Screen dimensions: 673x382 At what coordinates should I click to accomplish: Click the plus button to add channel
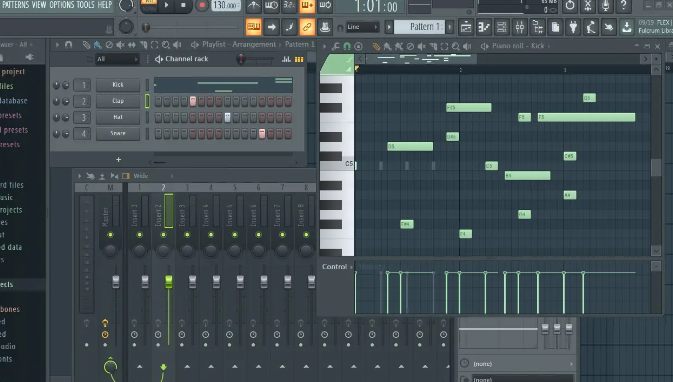point(118,160)
